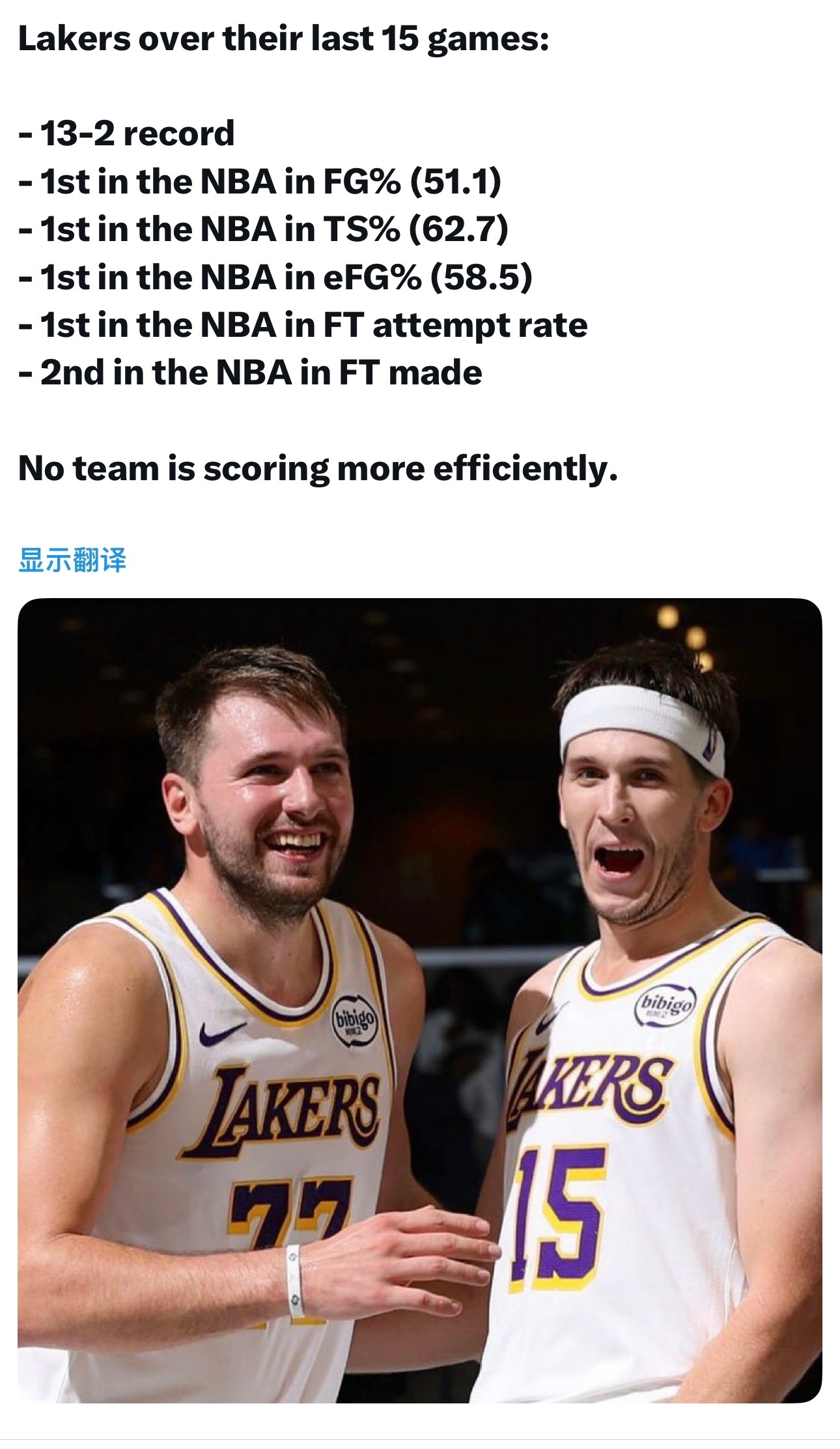This screenshot has height=1449, width=840.
Task: Select the TS% (62.7) stat line
Action: [264, 229]
